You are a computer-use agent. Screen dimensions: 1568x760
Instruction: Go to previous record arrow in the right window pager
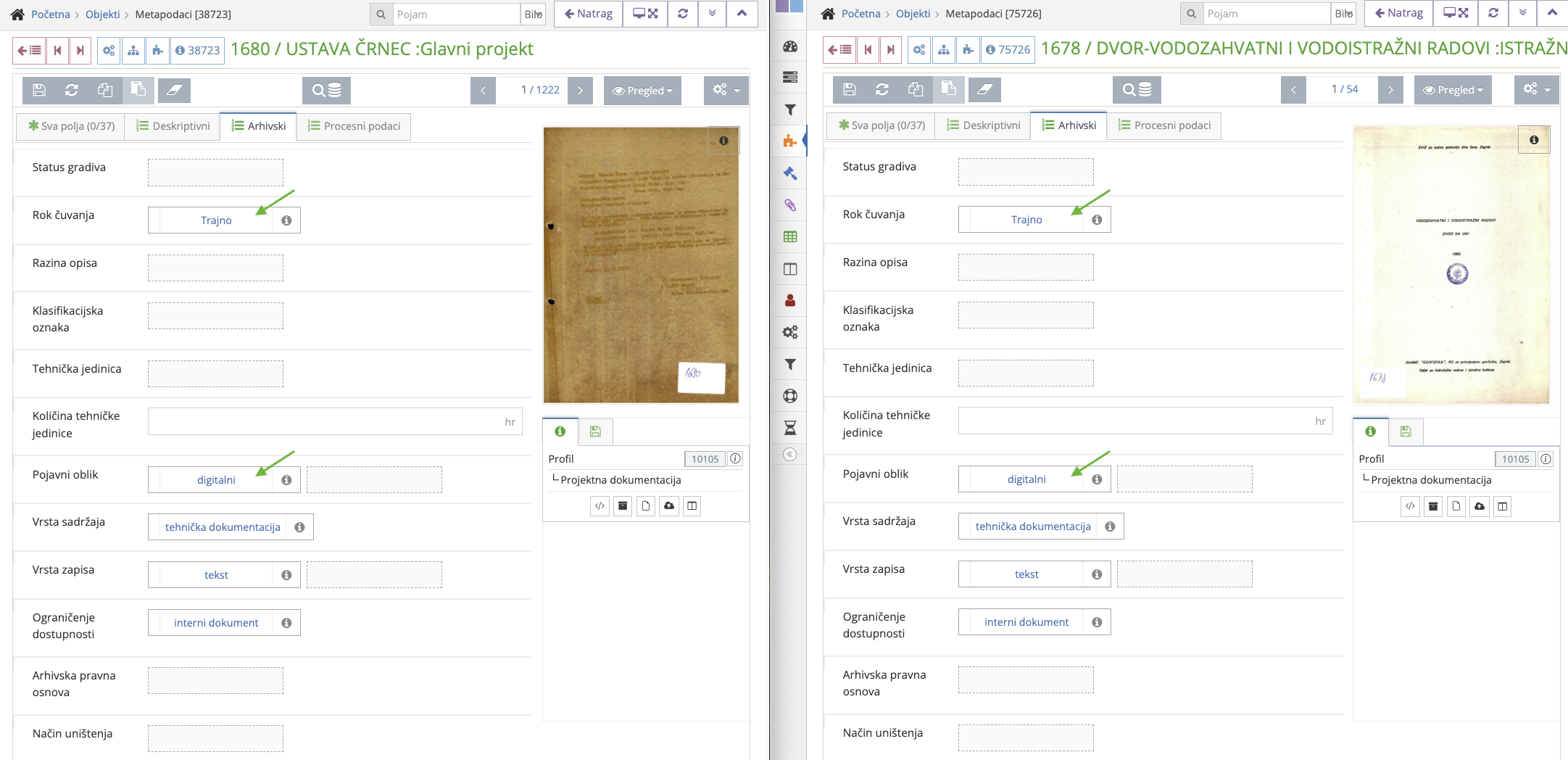click(1293, 90)
